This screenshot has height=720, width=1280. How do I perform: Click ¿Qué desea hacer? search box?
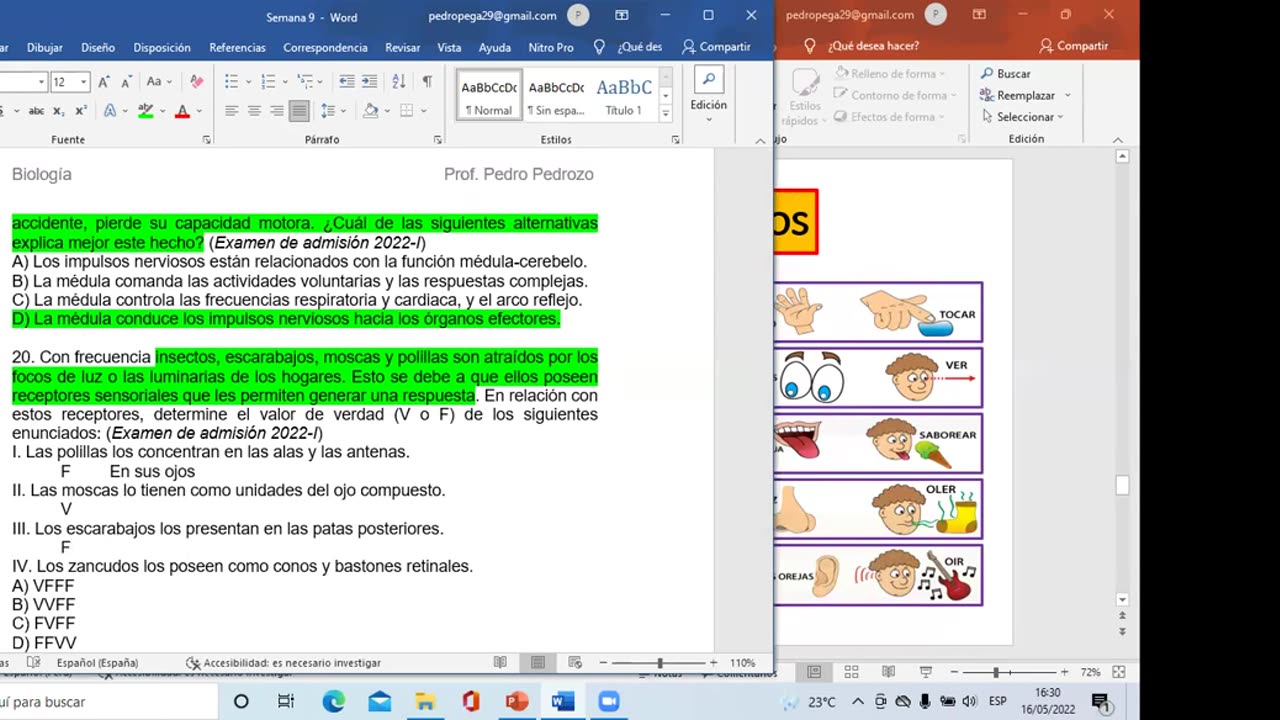(x=862, y=46)
